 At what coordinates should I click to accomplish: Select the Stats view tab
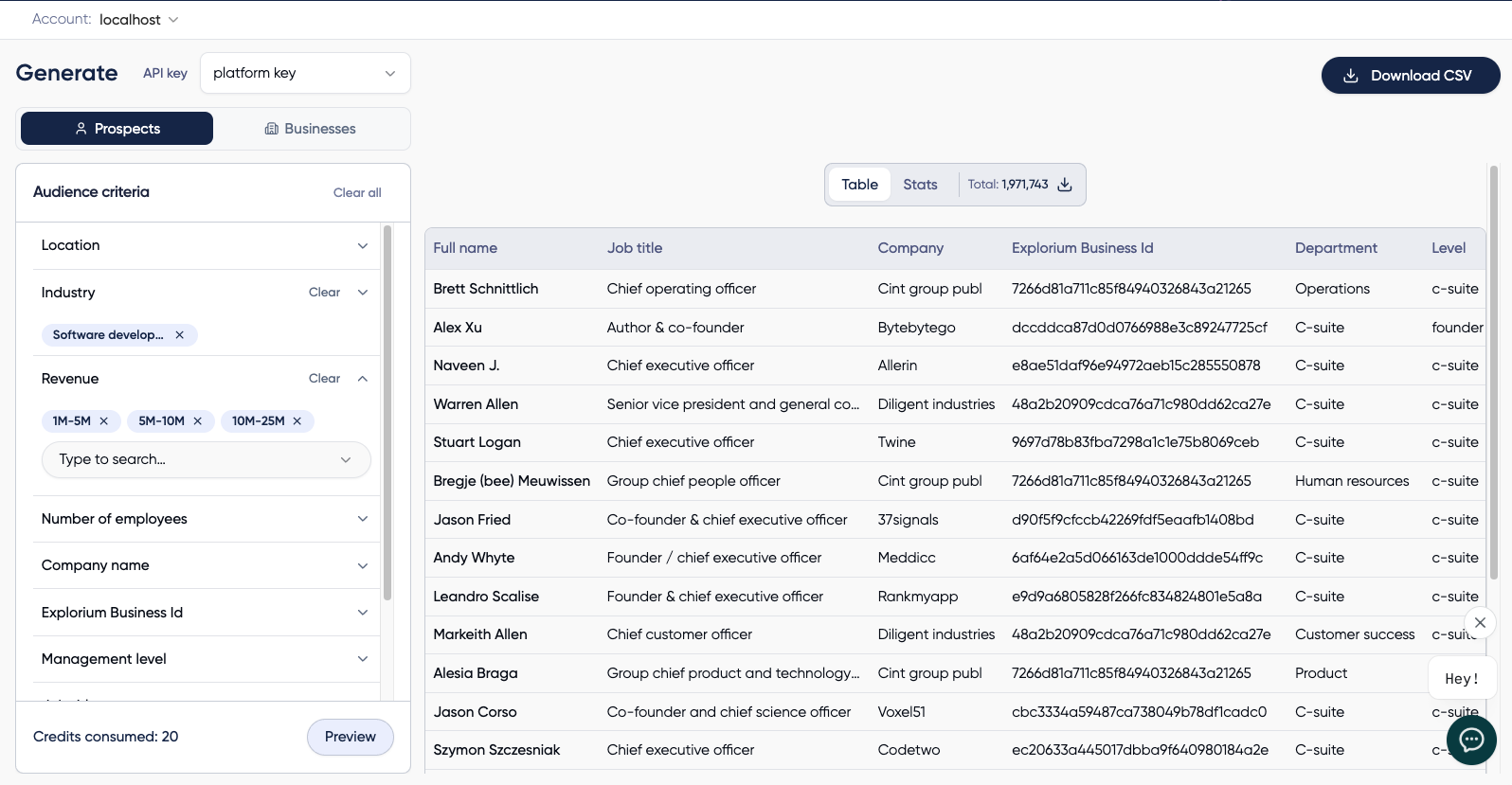(920, 185)
